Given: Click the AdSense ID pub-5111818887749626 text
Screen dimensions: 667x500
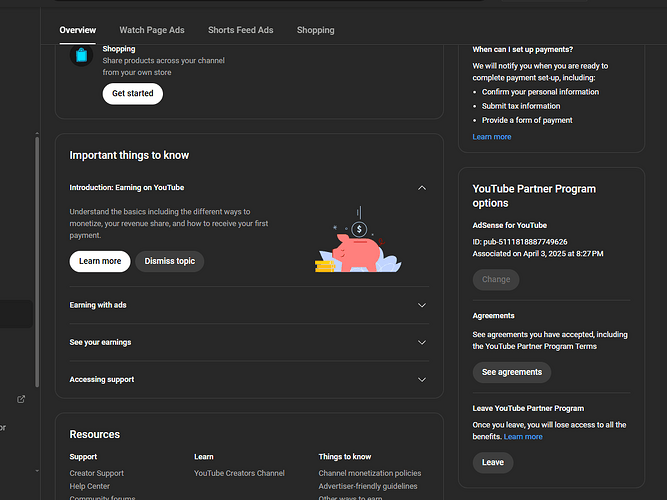Looking at the screenshot, I should pyautogui.click(x=520, y=242).
